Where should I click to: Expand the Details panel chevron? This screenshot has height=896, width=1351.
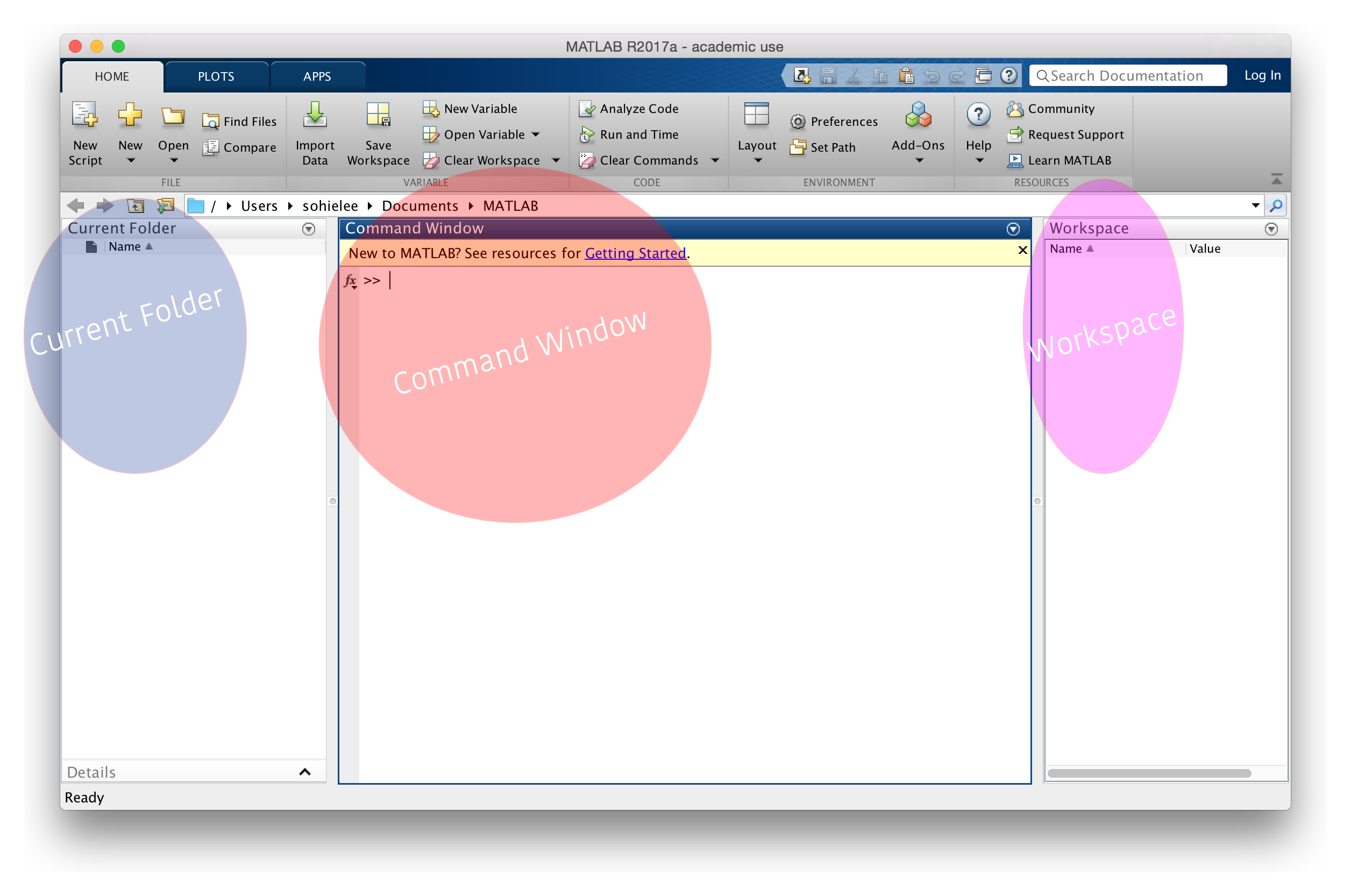(304, 772)
